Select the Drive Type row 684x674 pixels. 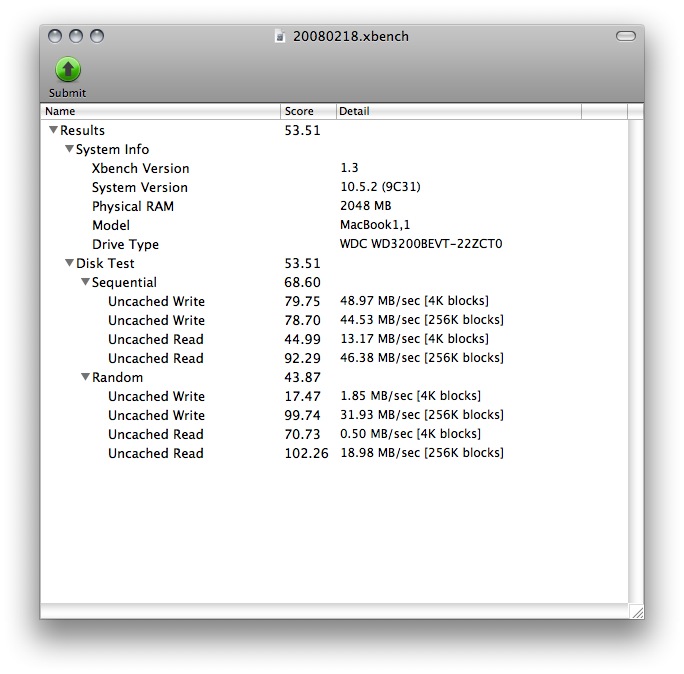pyautogui.click(x=334, y=244)
